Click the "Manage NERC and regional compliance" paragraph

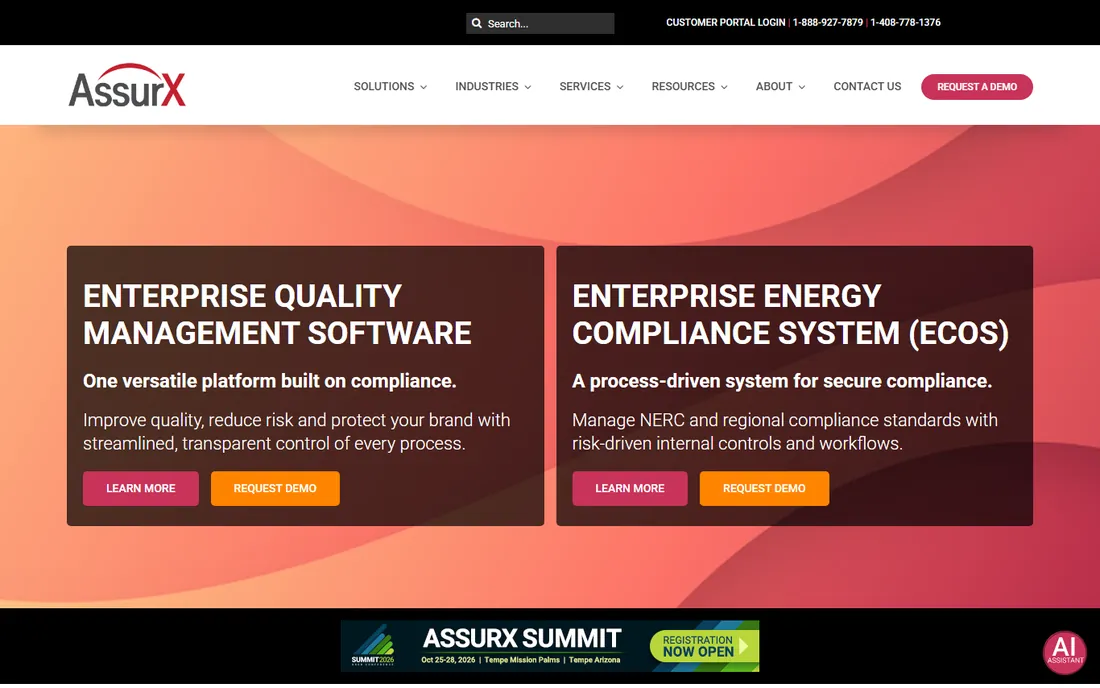pyautogui.click(x=784, y=431)
